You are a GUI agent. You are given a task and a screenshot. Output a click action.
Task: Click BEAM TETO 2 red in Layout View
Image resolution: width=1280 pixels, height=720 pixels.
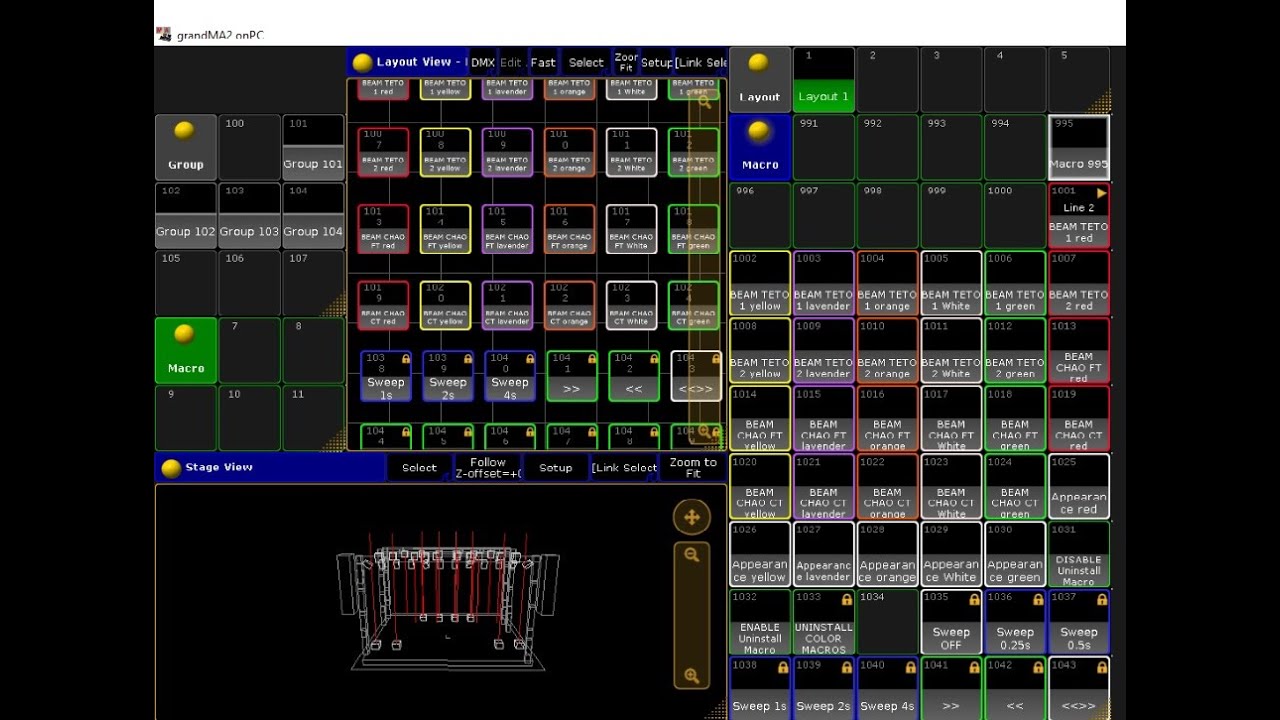point(384,152)
